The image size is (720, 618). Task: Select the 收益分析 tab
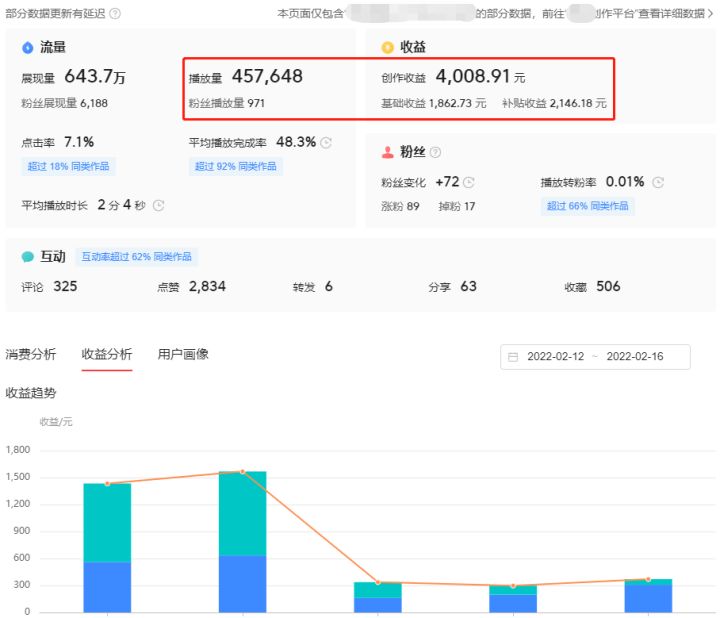[107, 355]
